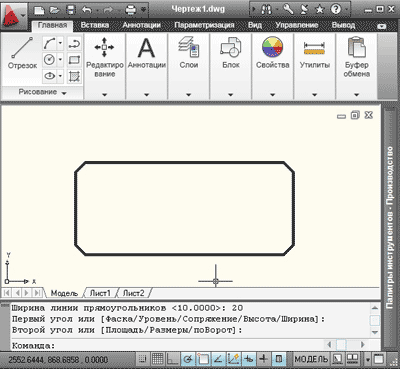Open Communication Center satellite dish icon

[x=304, y=9]
